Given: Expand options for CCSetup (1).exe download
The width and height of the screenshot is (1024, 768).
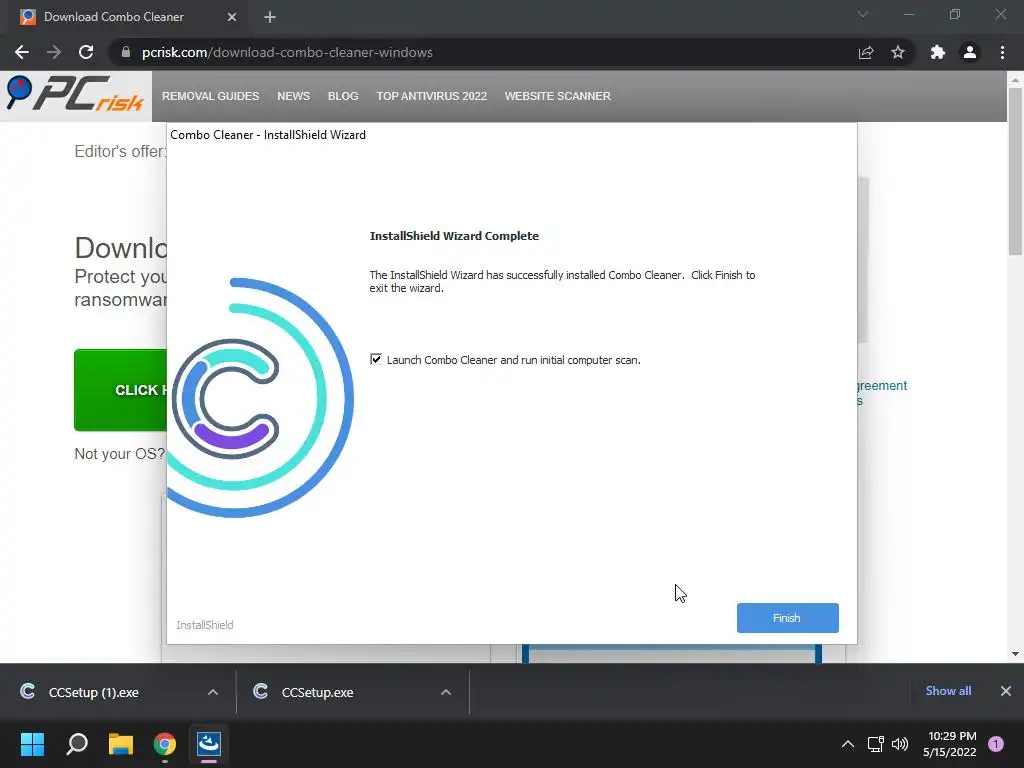Looking at the screenshot, I should tap(213, 692).
